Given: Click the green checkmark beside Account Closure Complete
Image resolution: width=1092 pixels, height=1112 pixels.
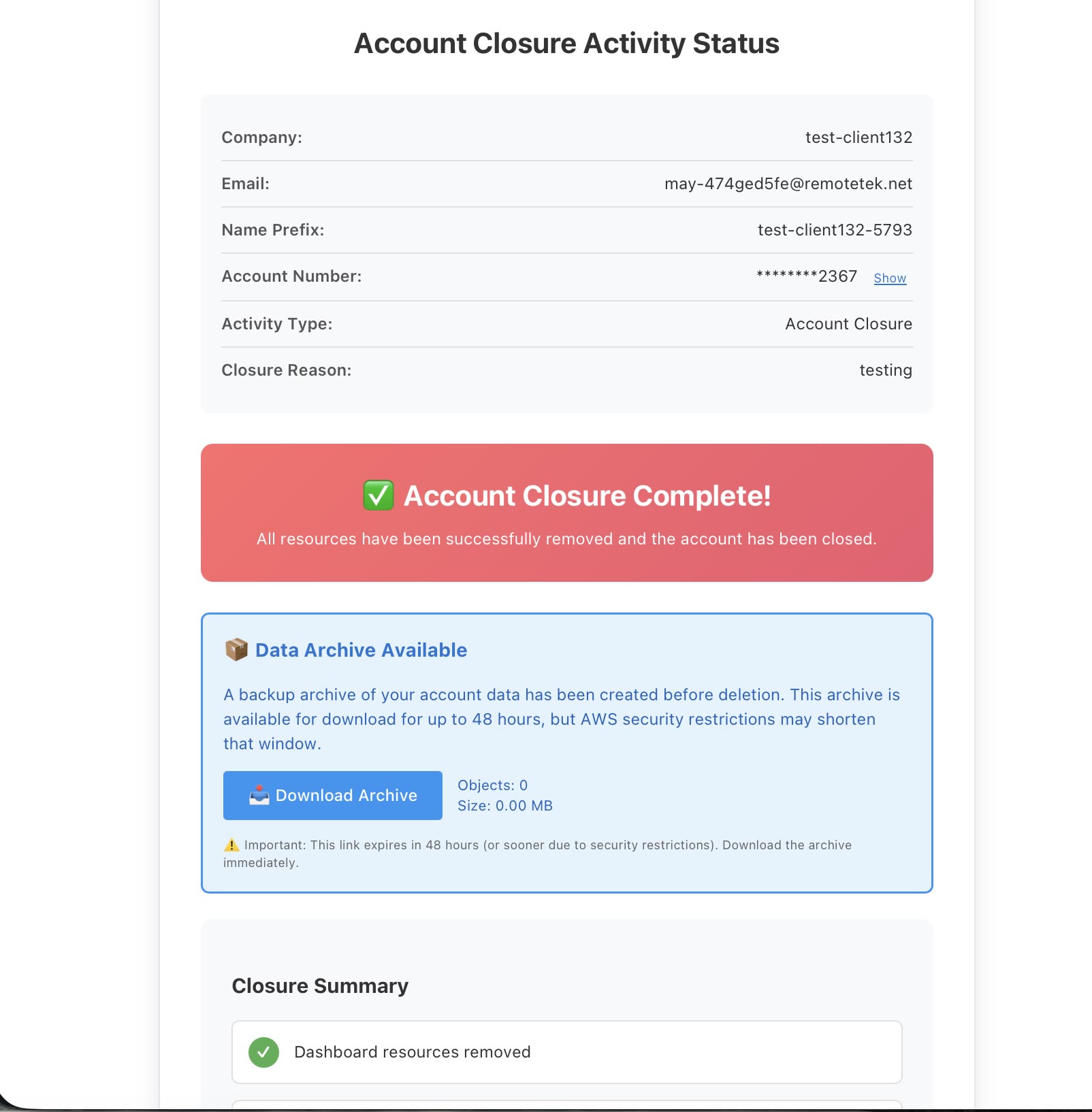Looking at the screenshot, I should pyautogui.click(x=379, y=495).
